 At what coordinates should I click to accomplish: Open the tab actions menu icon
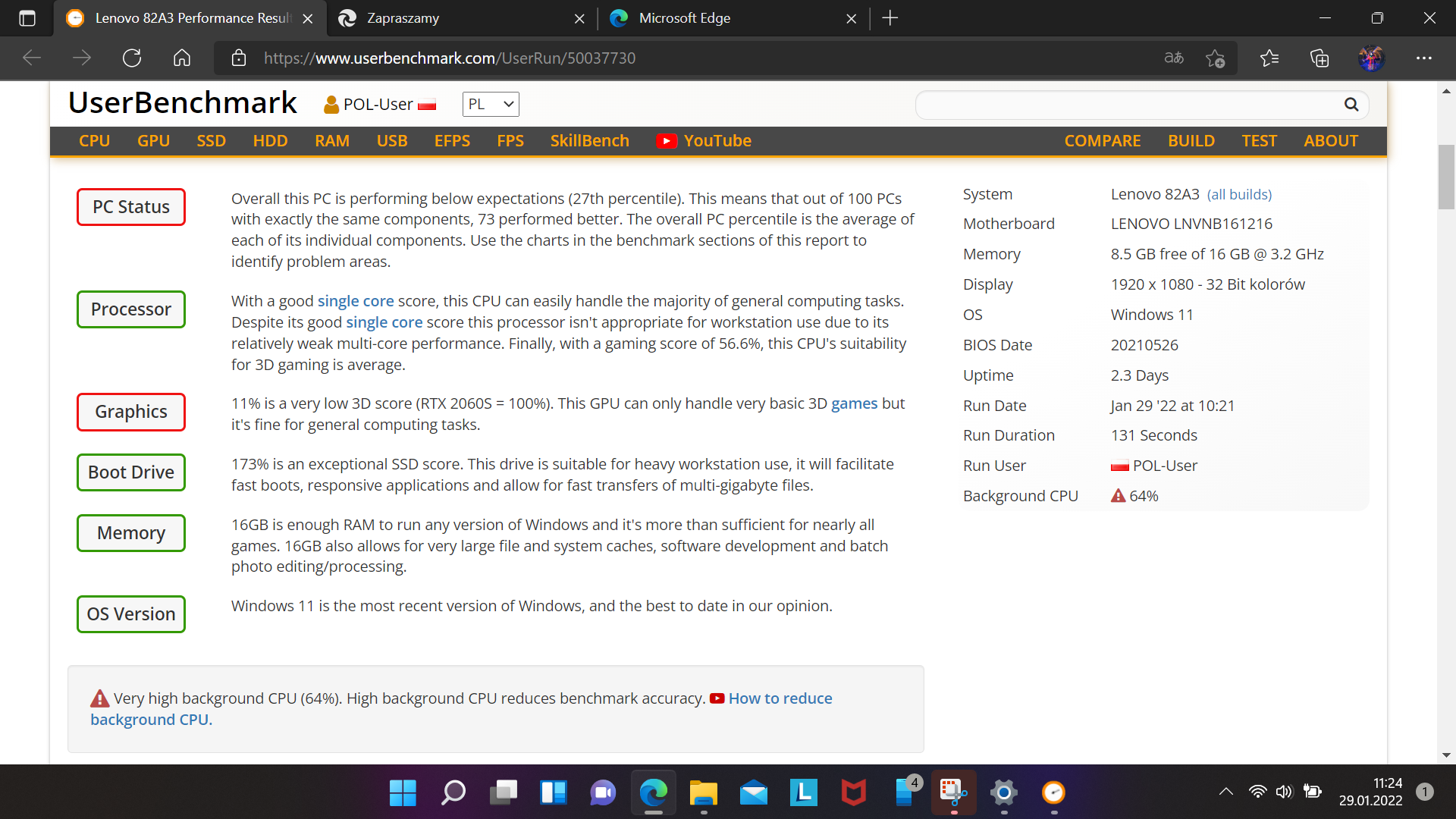click(x=27, y=18)
